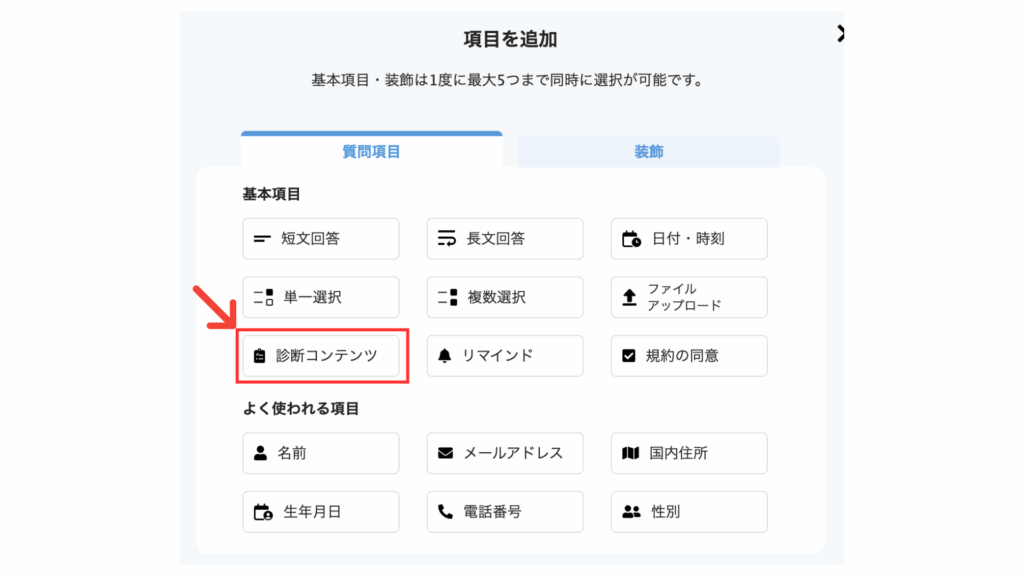Choose the 生年月日 item button
Viewport: 1024px width, 576px height.
[321, 512]
